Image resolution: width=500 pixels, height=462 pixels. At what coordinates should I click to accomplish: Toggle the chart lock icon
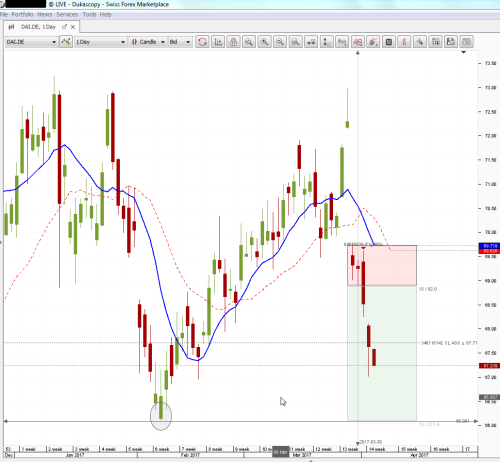(233, 42)
